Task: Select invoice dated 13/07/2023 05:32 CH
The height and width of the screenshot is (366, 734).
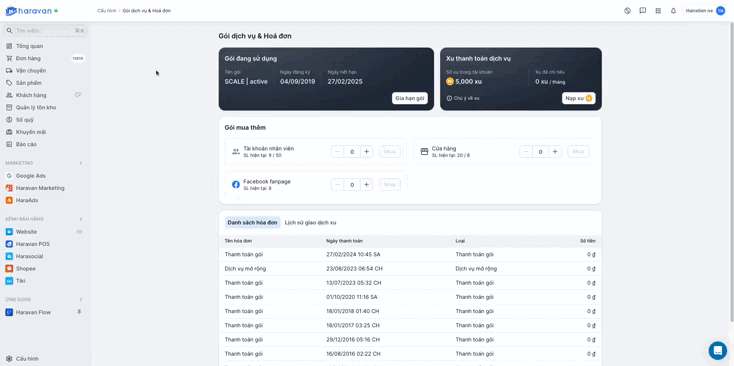Action: tap(410, 283)
